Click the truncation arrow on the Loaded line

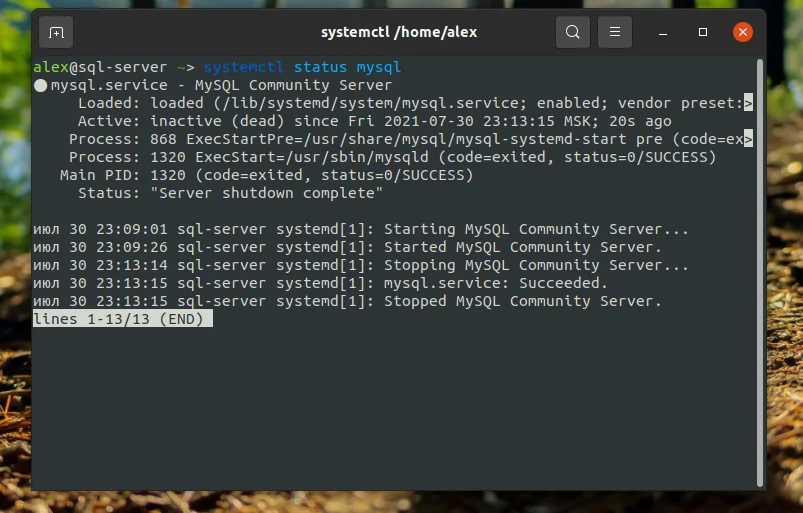[748, 103]
